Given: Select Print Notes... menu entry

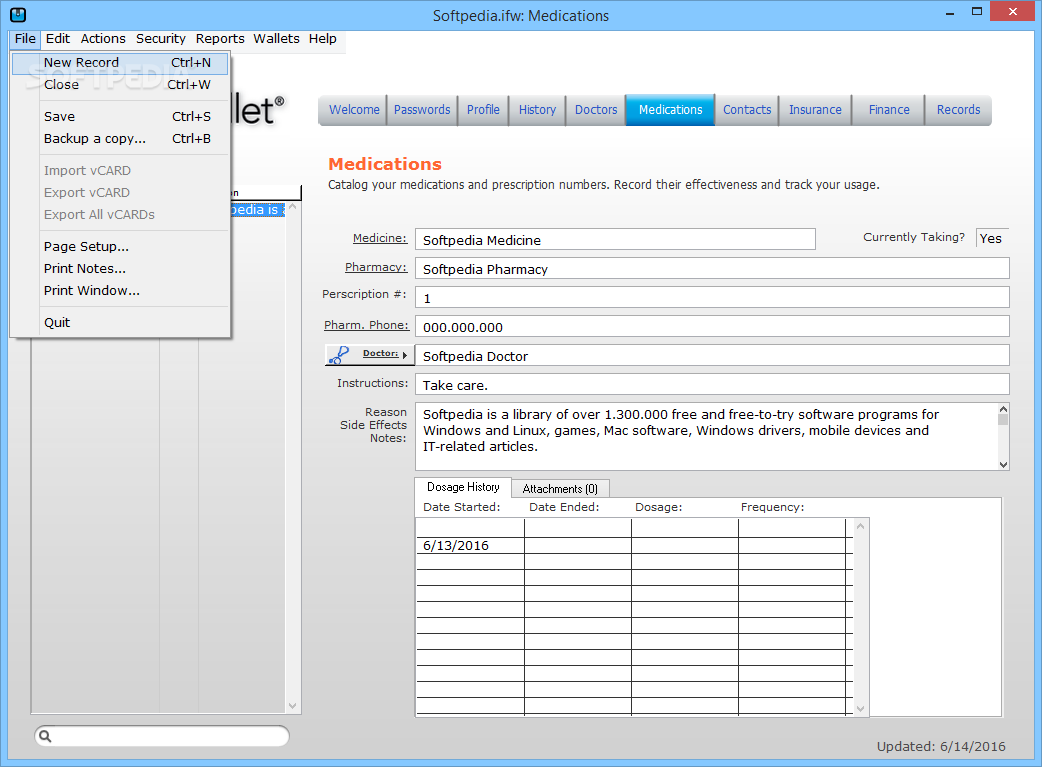Looking at the screenshot, I should click(120, 269).
